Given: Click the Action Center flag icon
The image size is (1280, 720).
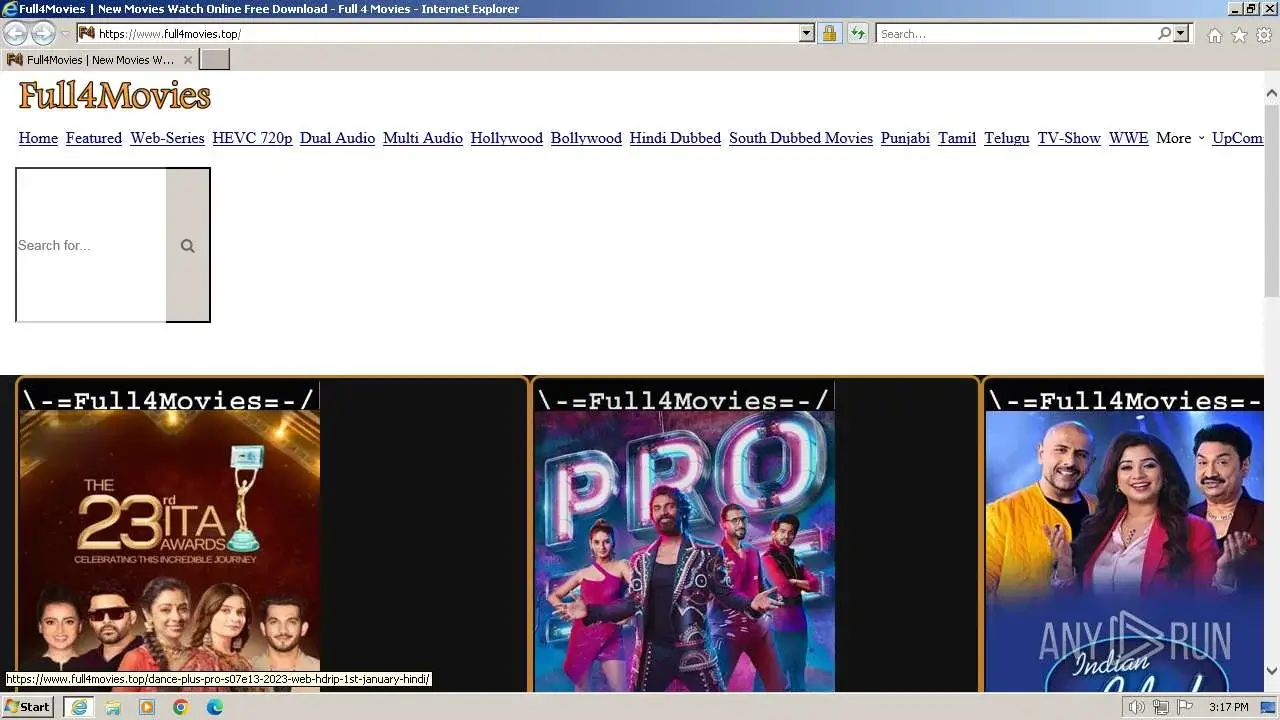Looking at the screenshot, I should [1184, 707].
